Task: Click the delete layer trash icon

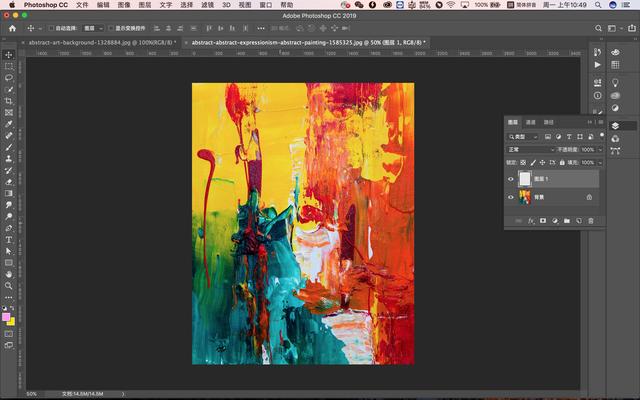Action: coord(591,220)
